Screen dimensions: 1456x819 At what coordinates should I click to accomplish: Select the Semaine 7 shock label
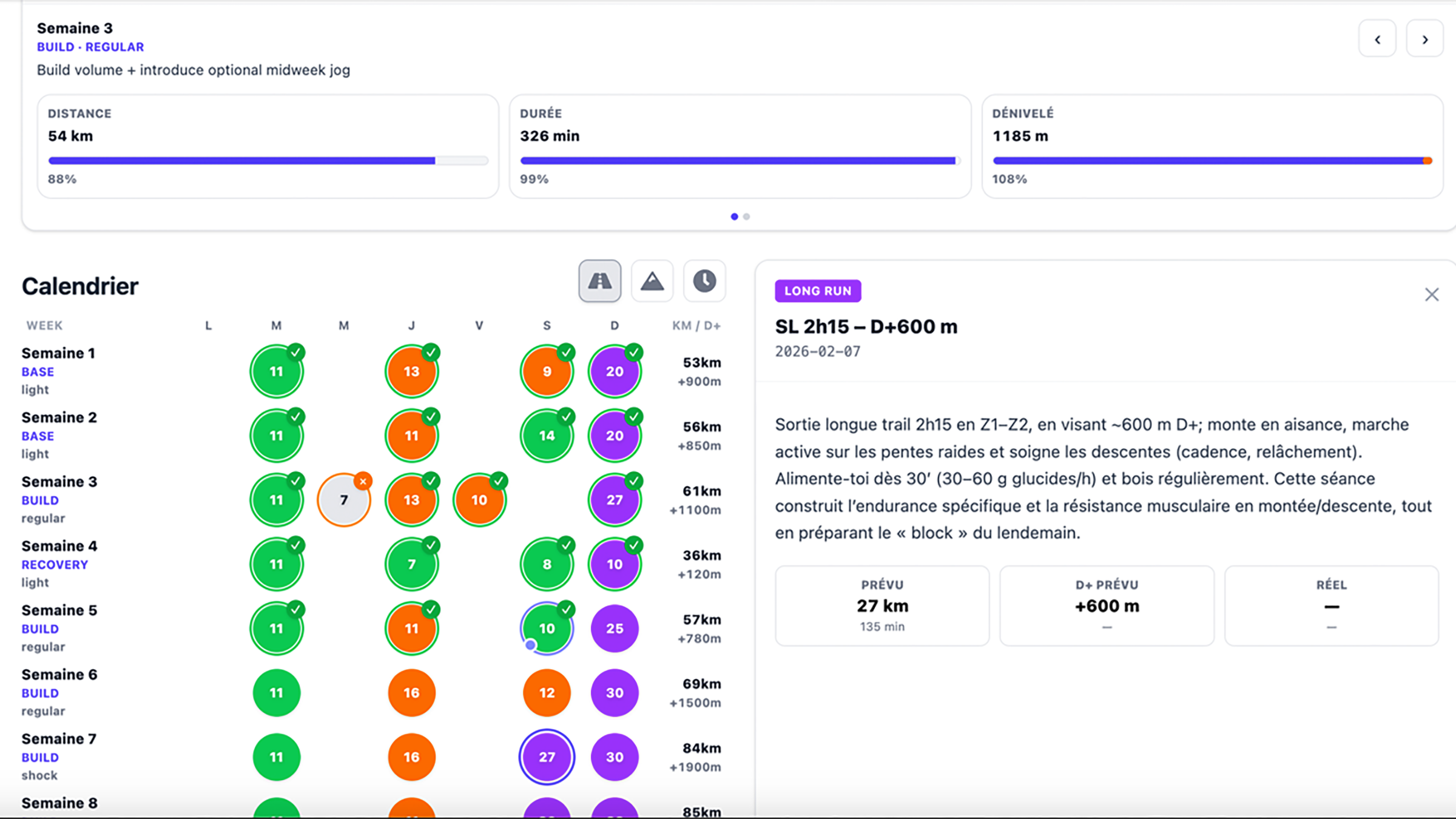coord(39,775)
